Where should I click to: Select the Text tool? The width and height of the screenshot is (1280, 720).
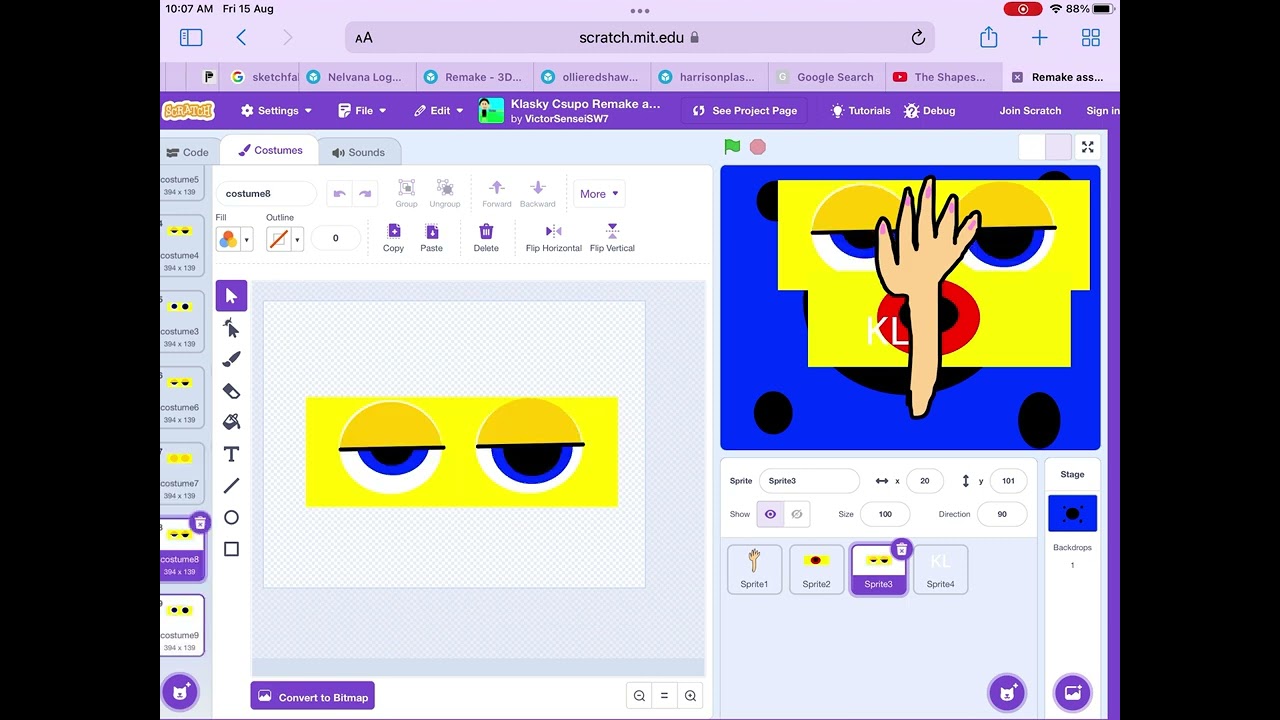point(231,454)
